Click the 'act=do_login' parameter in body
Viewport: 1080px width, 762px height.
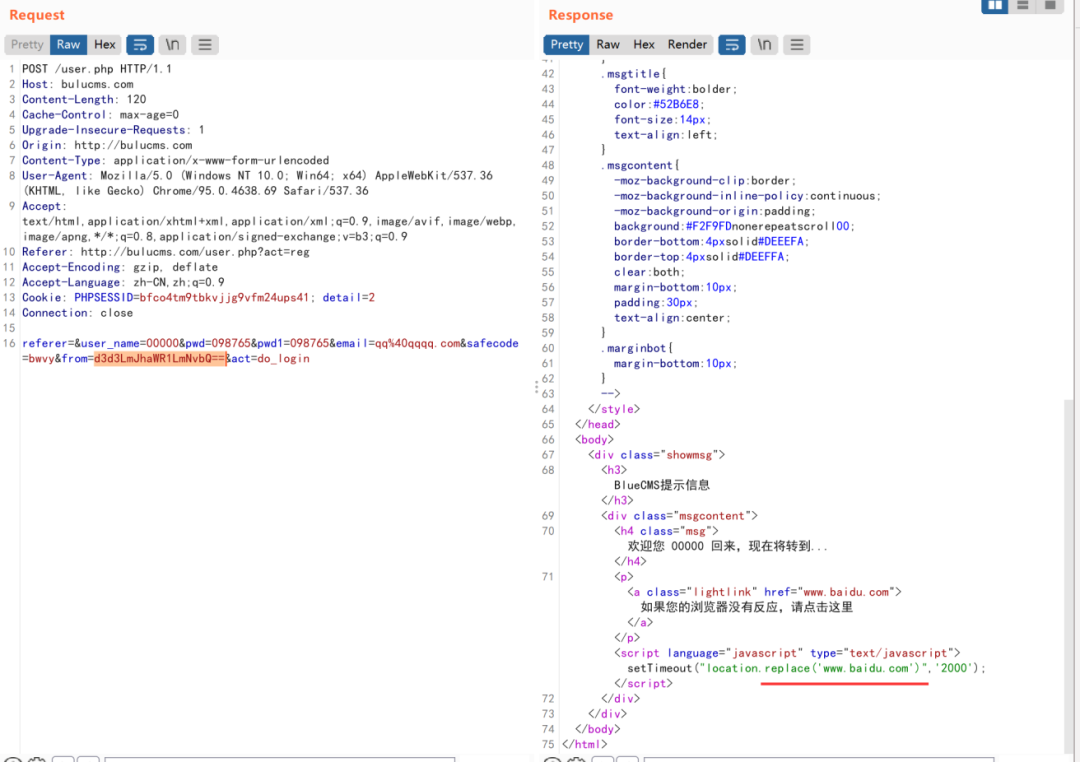[270, 358]
